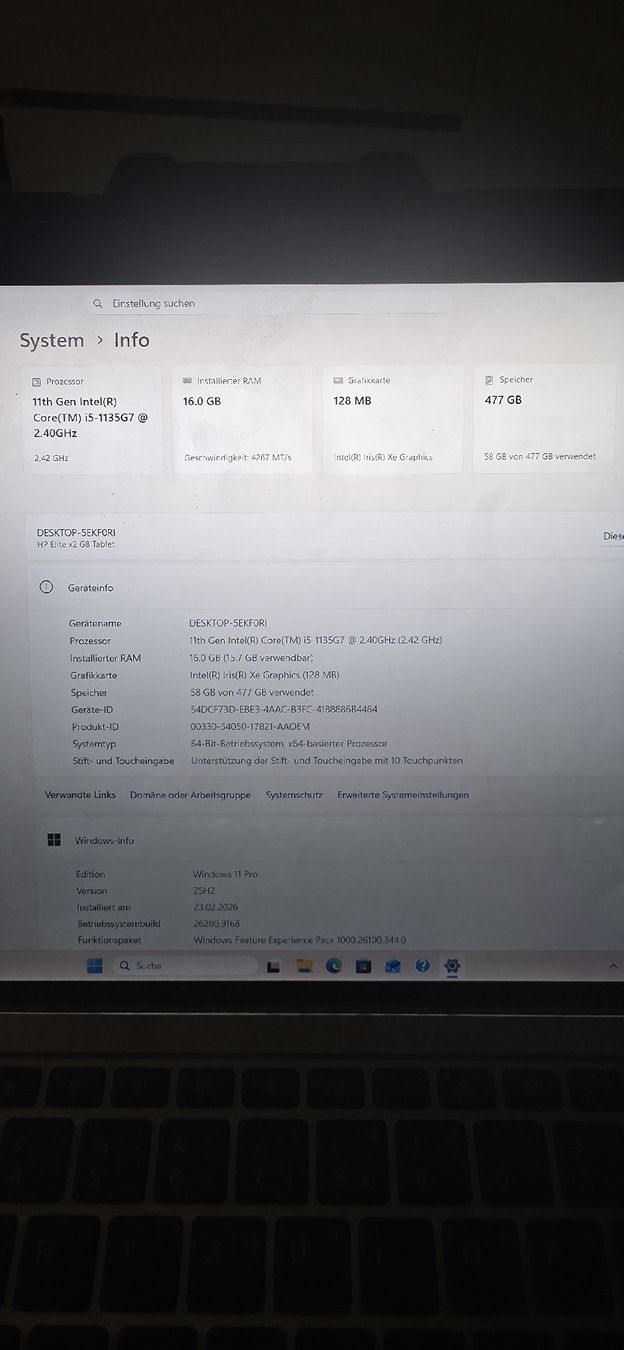Click the Geräteinfo info circle icon
Image resolution: width=624 pixels, height=1350 pixels.
[x=46, y=588]
